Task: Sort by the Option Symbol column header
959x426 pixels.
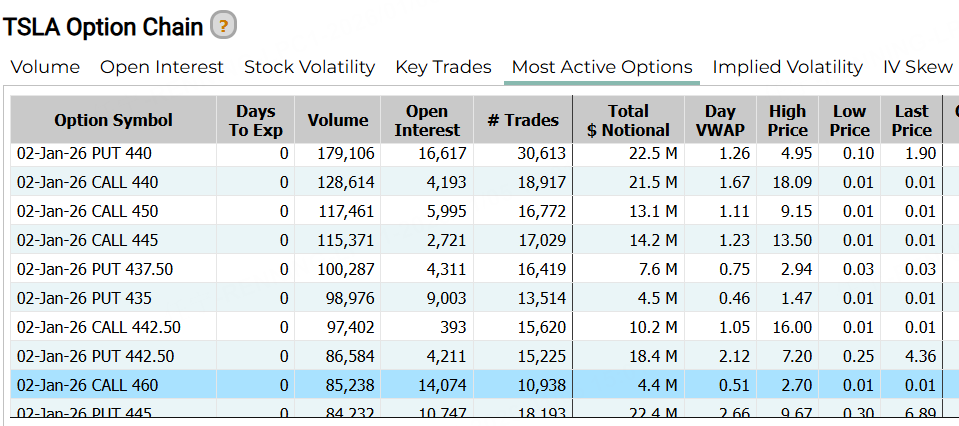Action: (x=113, y=120)
